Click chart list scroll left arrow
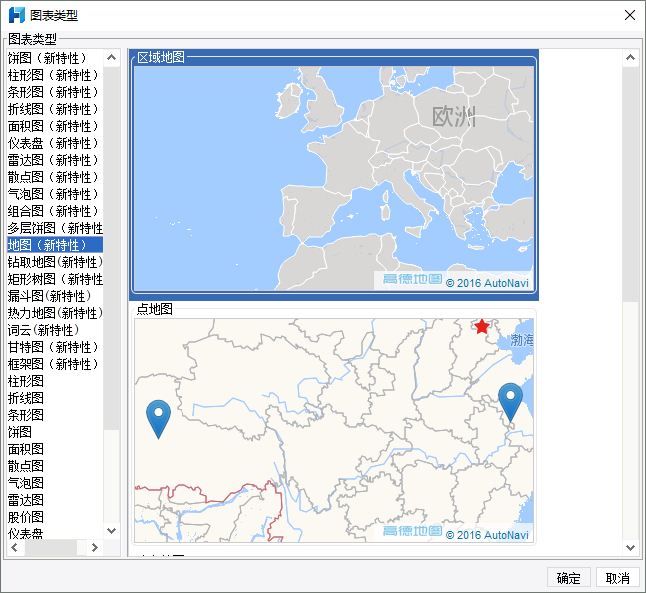The height and width of the screenshot is (593, 646). (x=14, y=547)
